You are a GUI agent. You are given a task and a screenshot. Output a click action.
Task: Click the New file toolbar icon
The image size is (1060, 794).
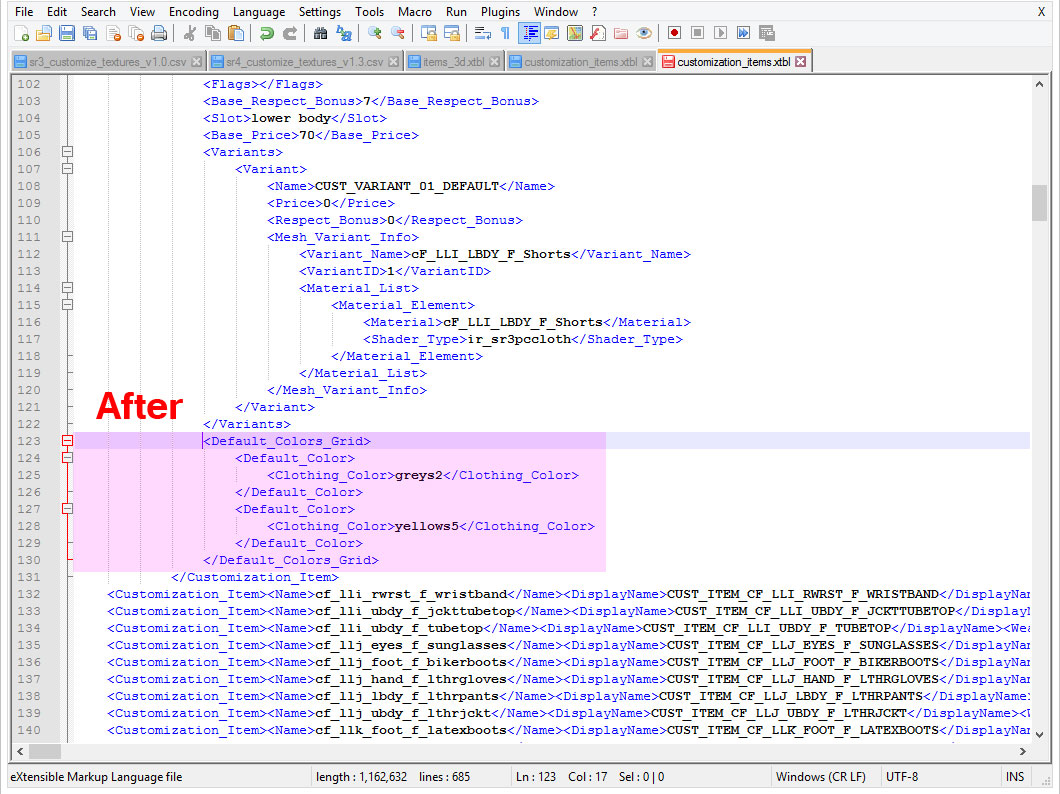pos(20,33)
